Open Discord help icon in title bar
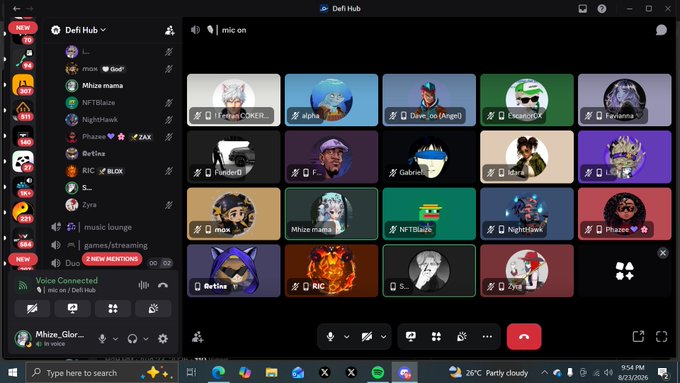Image resolution: width=680 pixels, height=383 pixels. [602, 8]
